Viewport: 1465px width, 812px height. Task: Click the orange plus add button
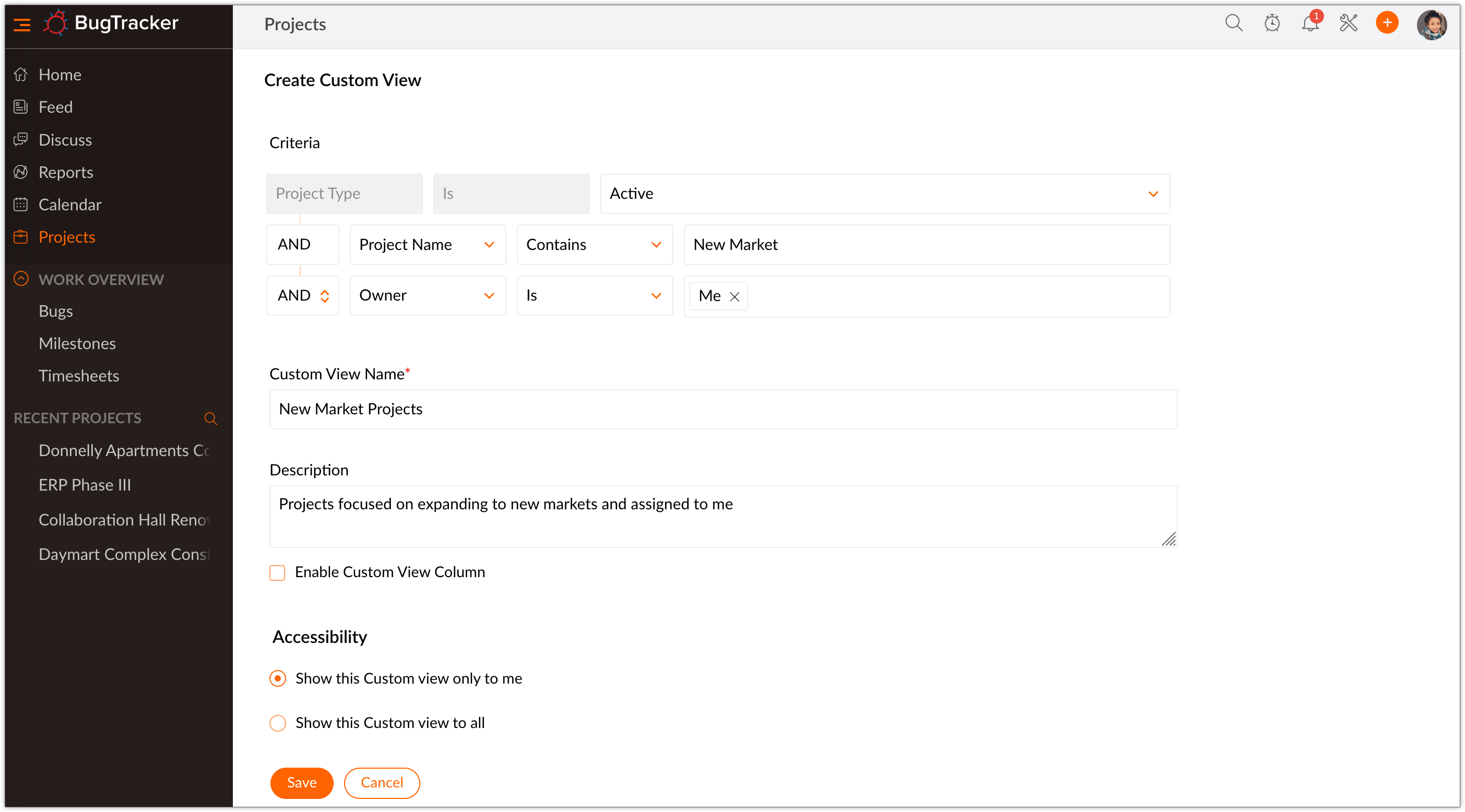coord(1387,23)
